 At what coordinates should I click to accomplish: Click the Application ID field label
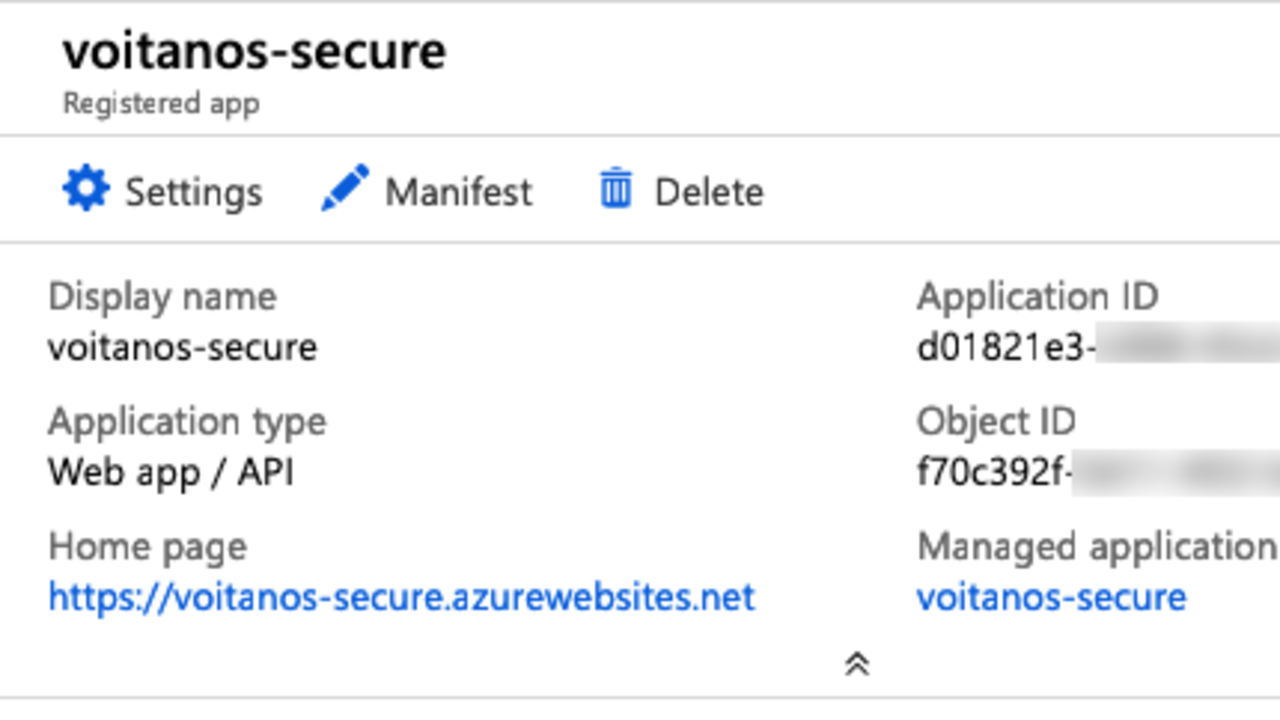click(x=1037, y=296)
